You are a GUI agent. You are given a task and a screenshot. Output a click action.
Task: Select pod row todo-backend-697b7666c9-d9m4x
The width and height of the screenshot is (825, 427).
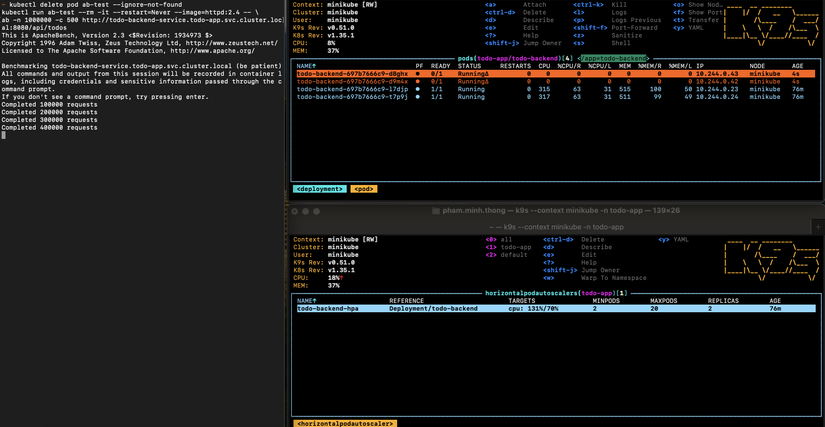coord(556,82)
